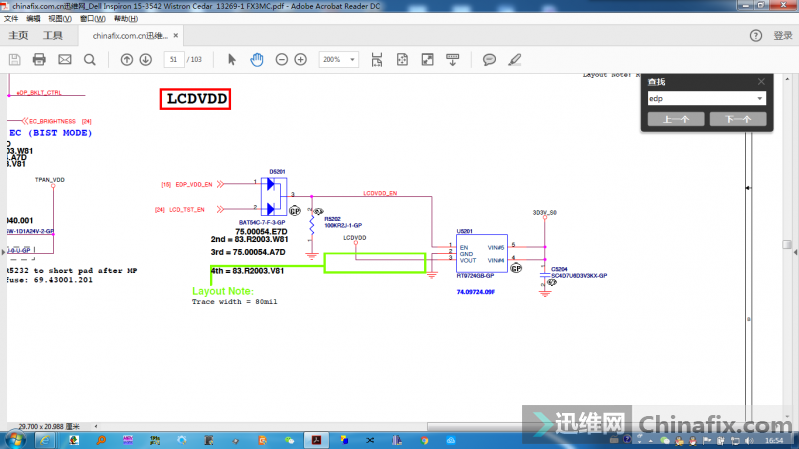Screen dimensions: 799x449
Task: Open the 视图(V) menu
Action: pos(60,18)
